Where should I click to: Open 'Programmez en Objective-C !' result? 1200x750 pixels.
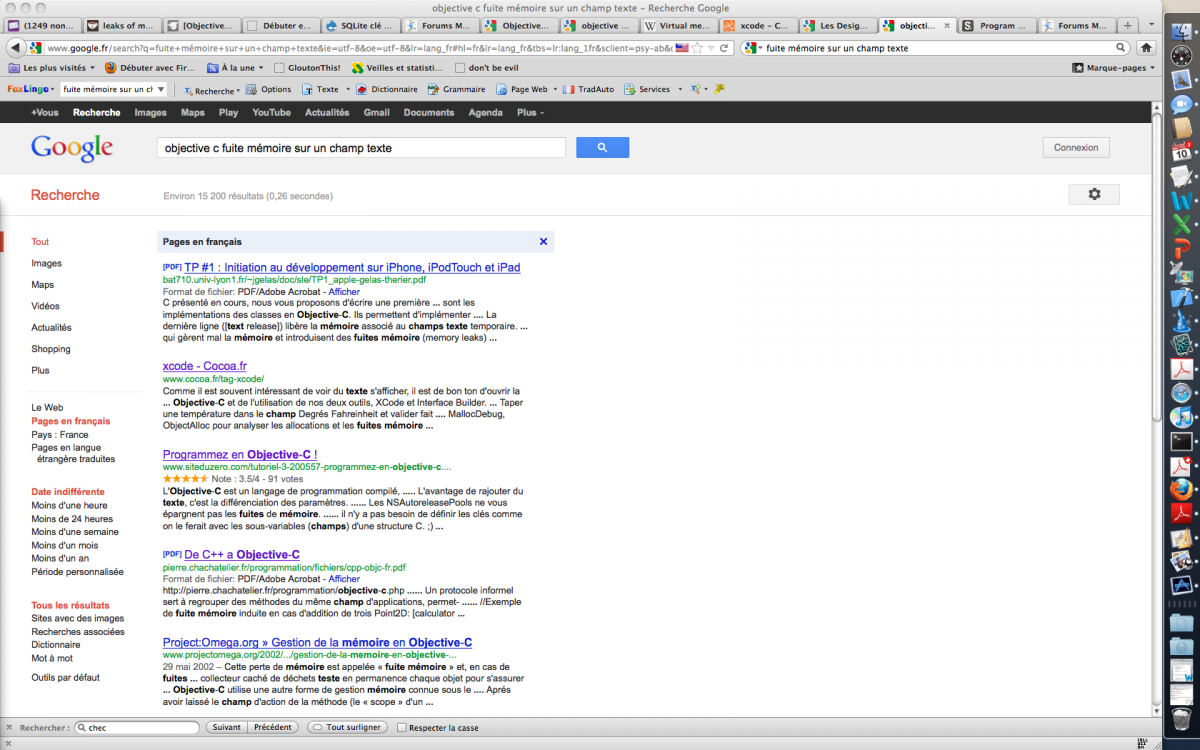[x=240, y=454]
